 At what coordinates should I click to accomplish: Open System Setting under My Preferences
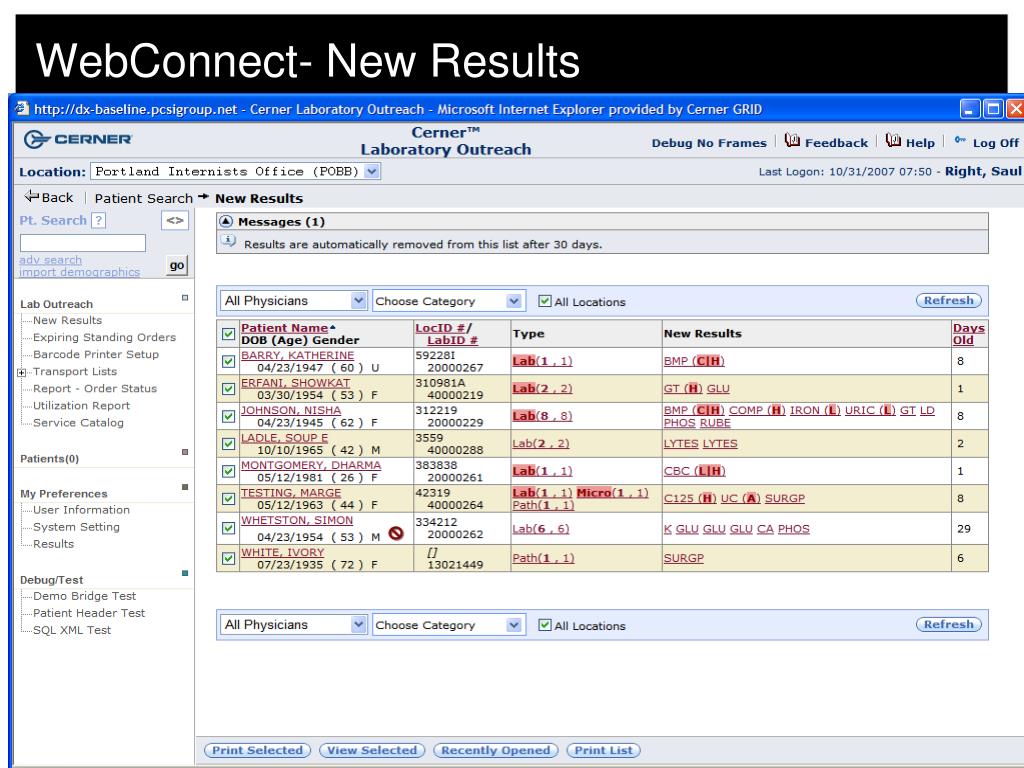(x=76, y=526)
